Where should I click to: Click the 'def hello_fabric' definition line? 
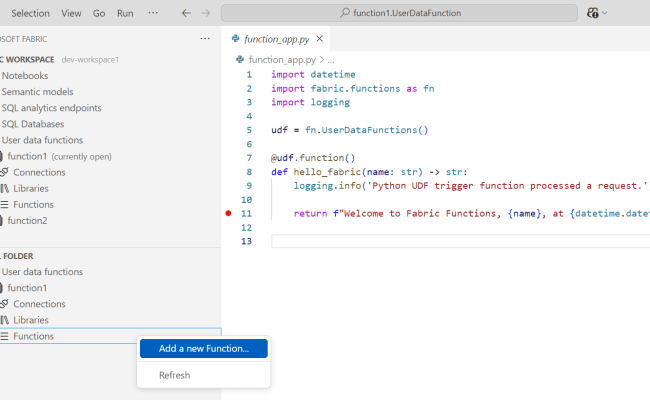click(x=369, y=172)
